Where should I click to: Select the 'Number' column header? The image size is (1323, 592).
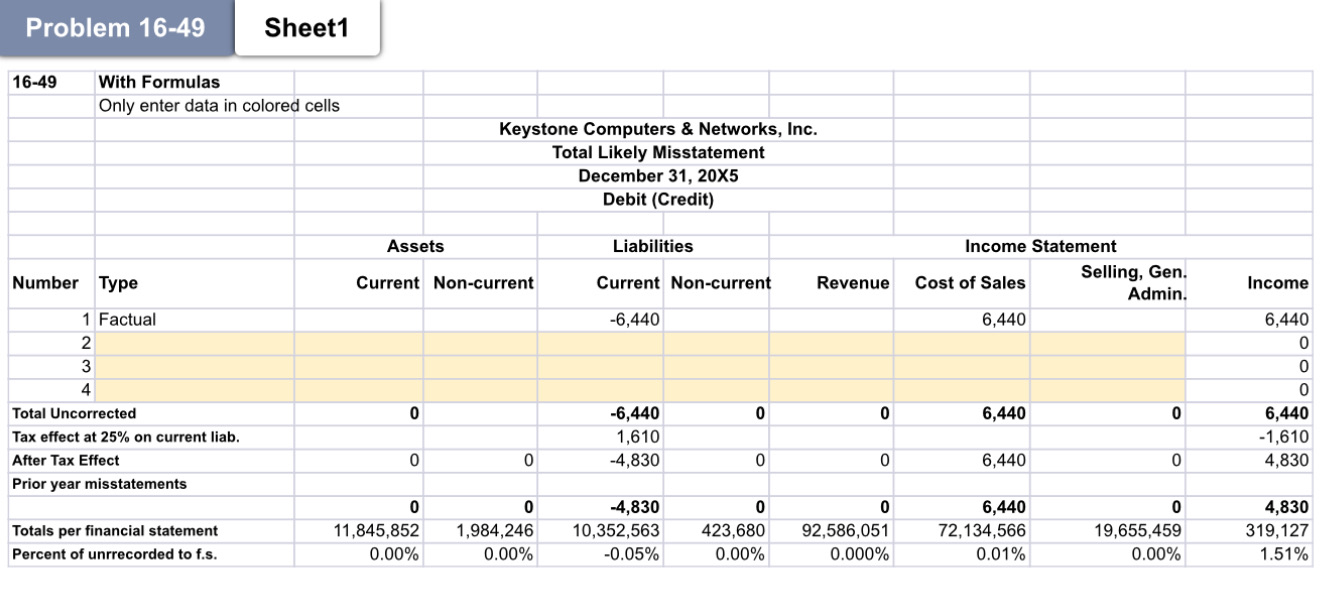[x=52, y=283]
